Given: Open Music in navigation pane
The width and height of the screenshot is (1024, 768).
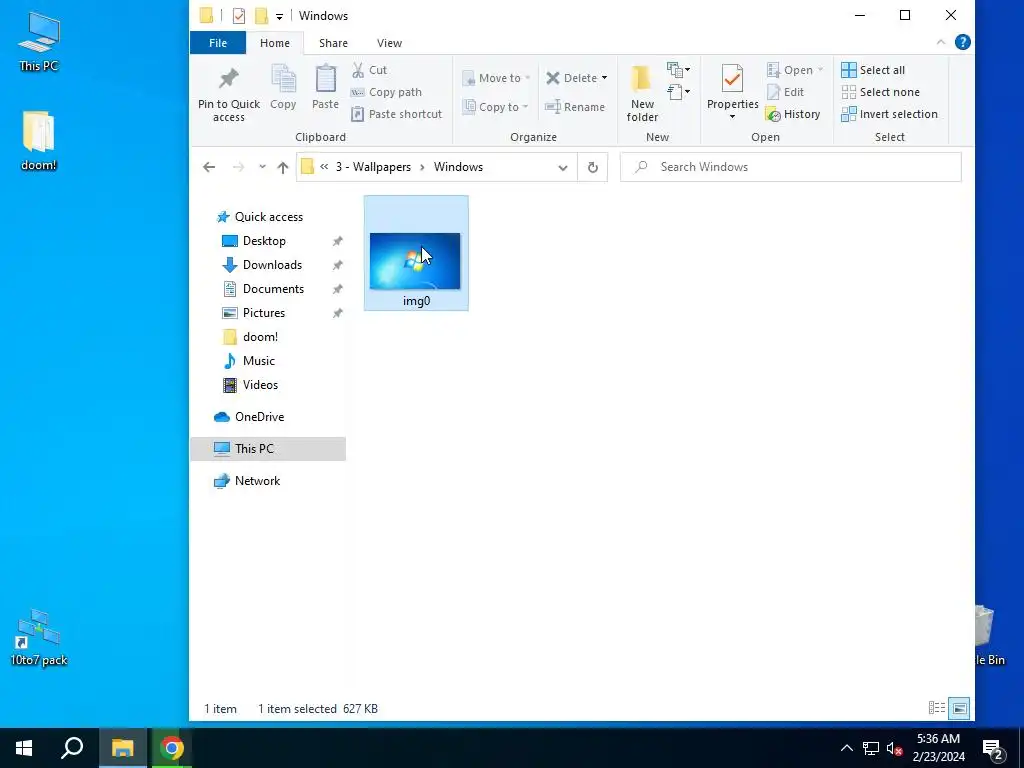Looking at the screenshot, I should (259, 361).
